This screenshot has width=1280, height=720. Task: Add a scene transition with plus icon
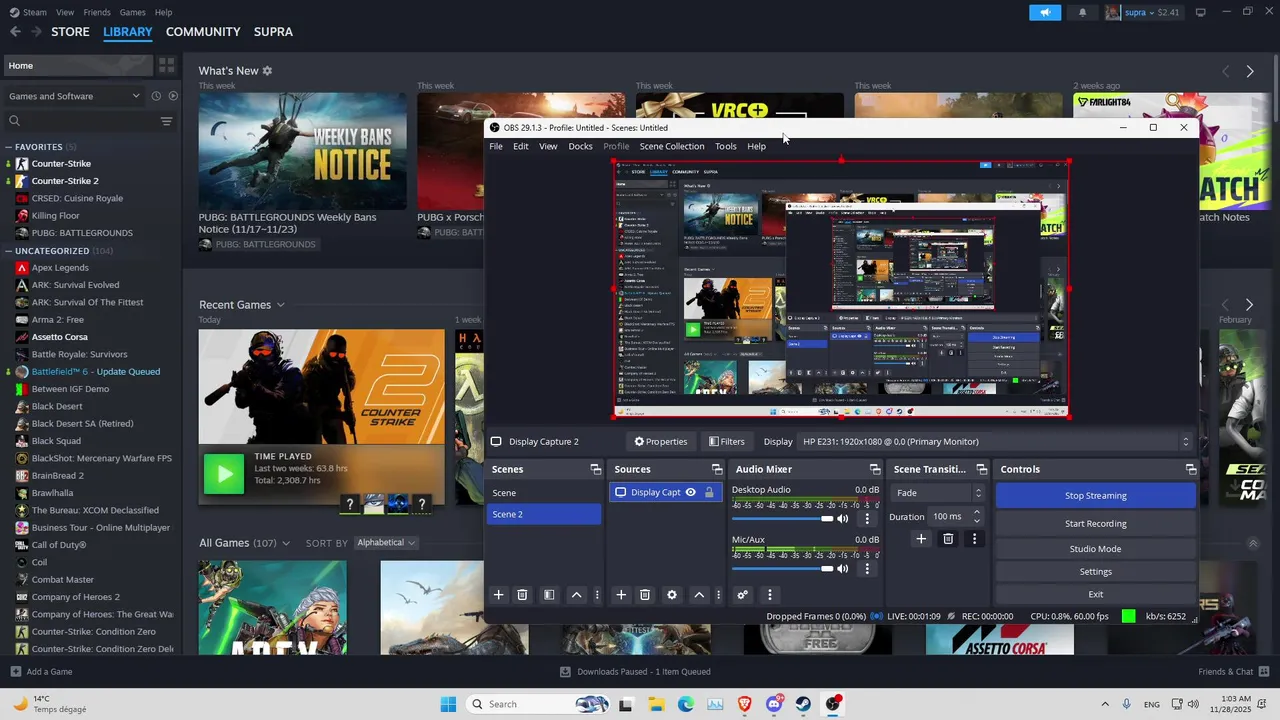(921, 539)
